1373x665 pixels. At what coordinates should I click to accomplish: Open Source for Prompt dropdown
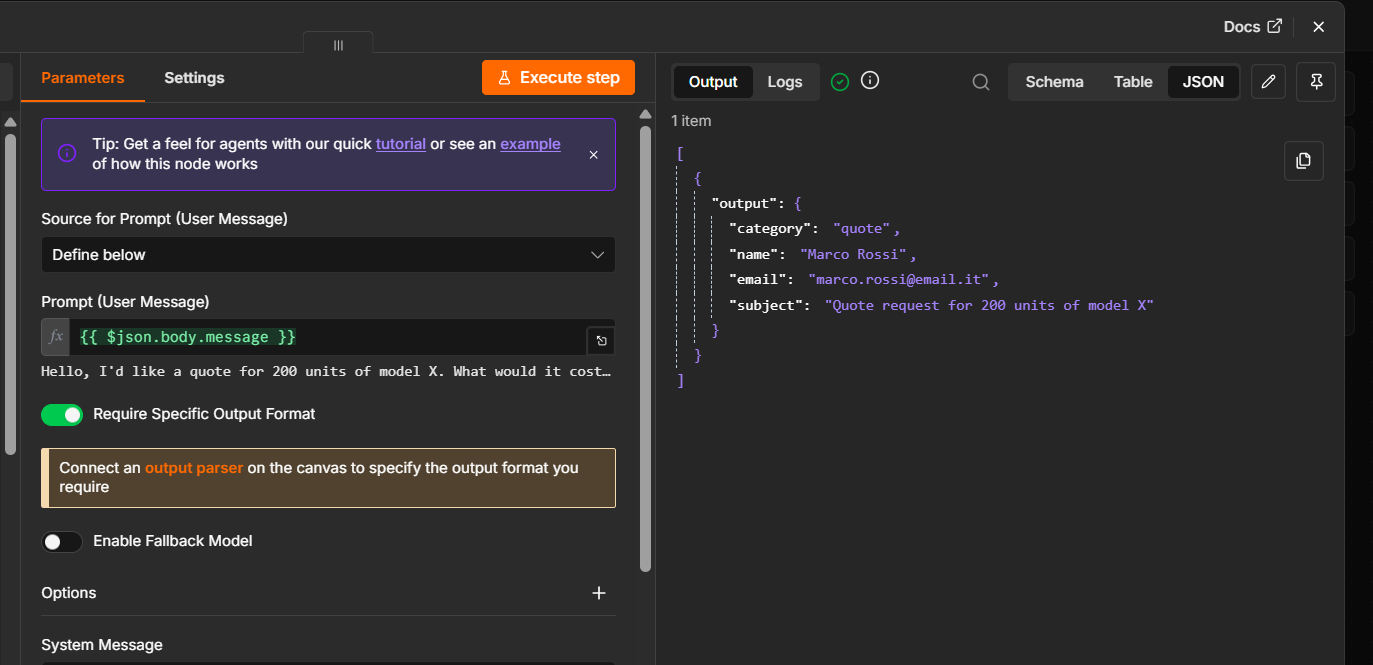[328, 255]
